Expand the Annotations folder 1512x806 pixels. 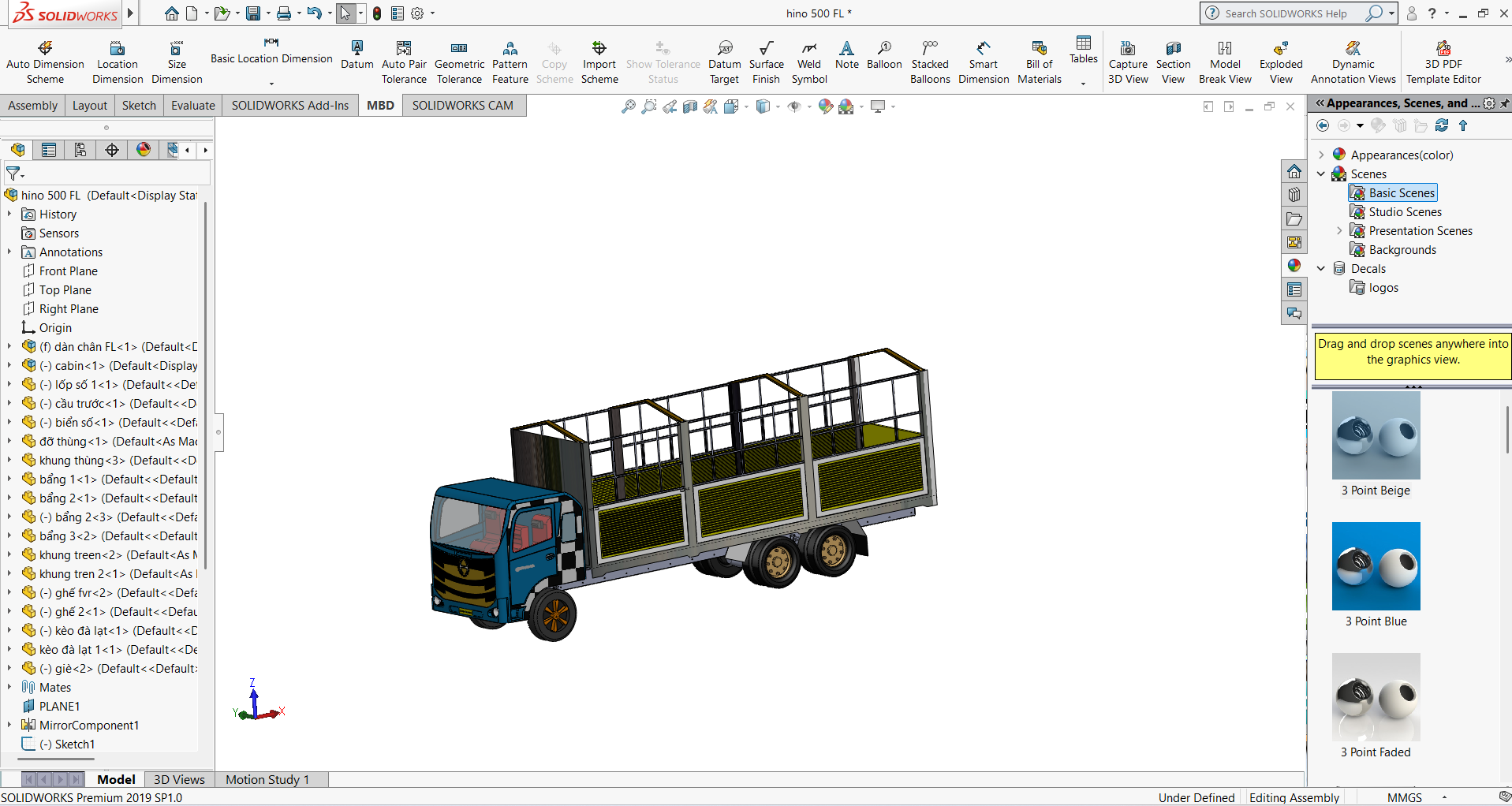9,252
